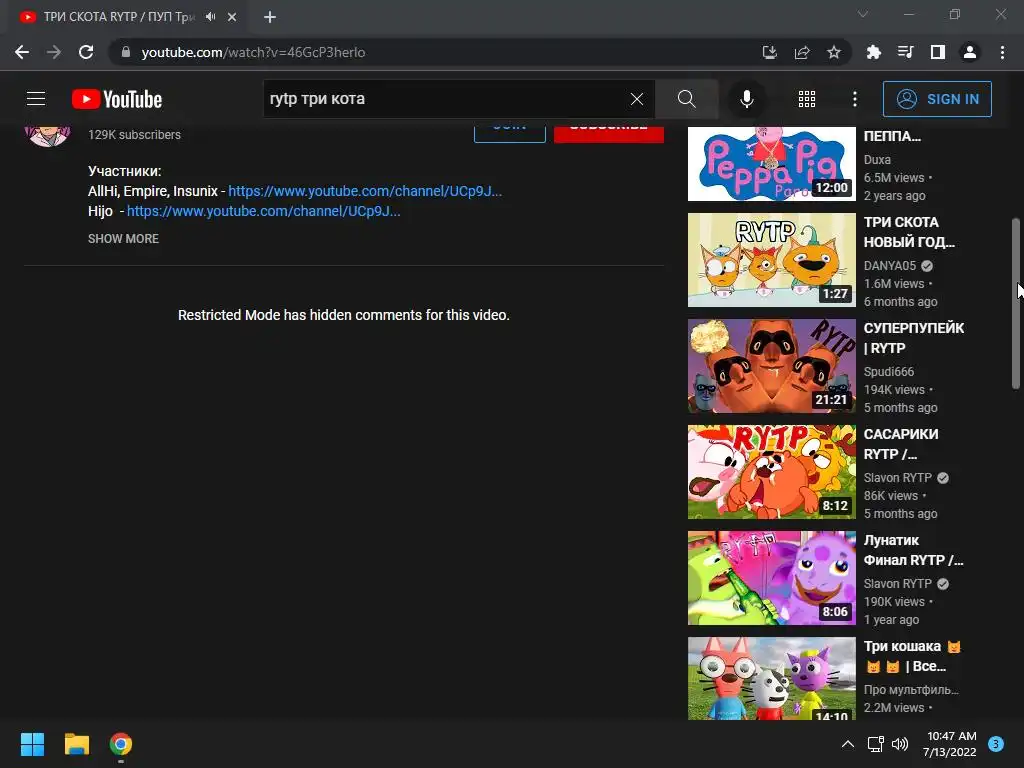1024x768 pixels.
Task: Click the САСАРИКИ RYTP title
Action: click(901, 443)
